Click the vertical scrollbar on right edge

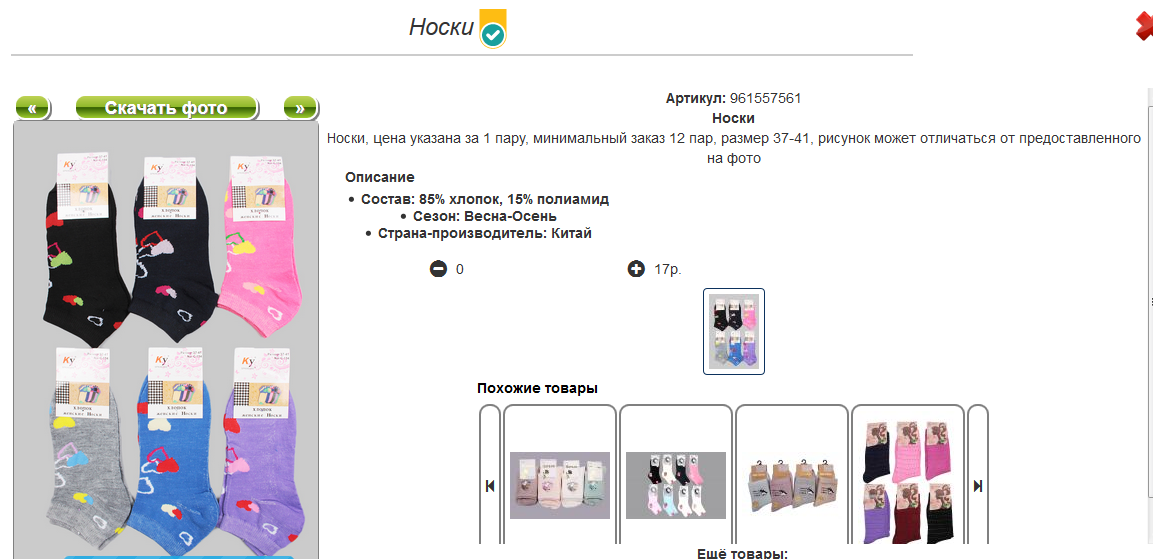1150,316
